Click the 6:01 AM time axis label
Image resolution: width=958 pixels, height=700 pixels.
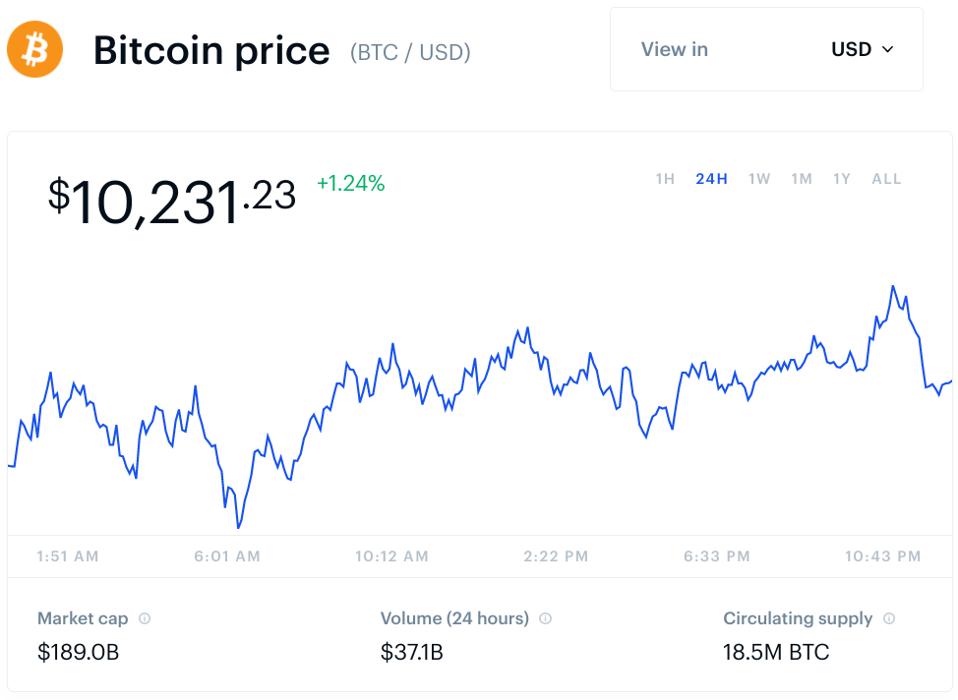pos(227,556)
